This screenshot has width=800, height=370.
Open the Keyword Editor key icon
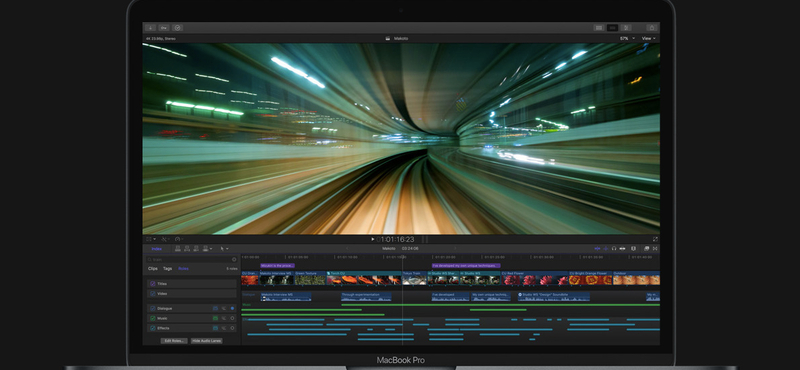164,28
